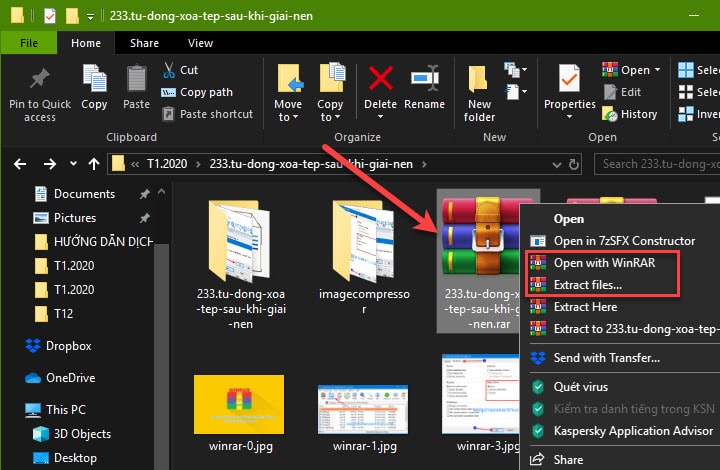Click the Copy ribbon button
Viewport: 720px width, 470px height.
point(94,87)
